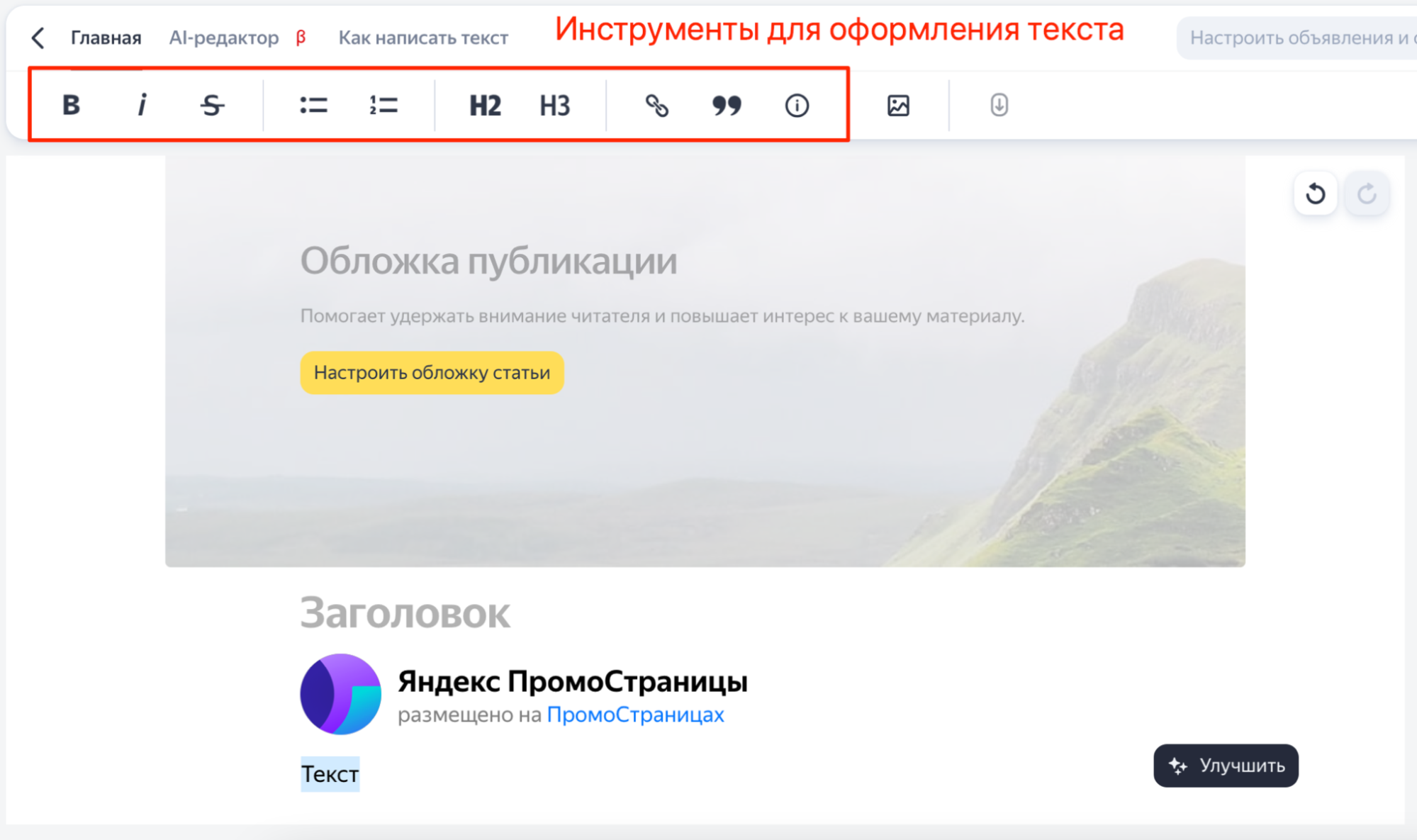Toggle bold formatting in the toolbar
The height and width of the screenshot is (840, 1417).
71,106
